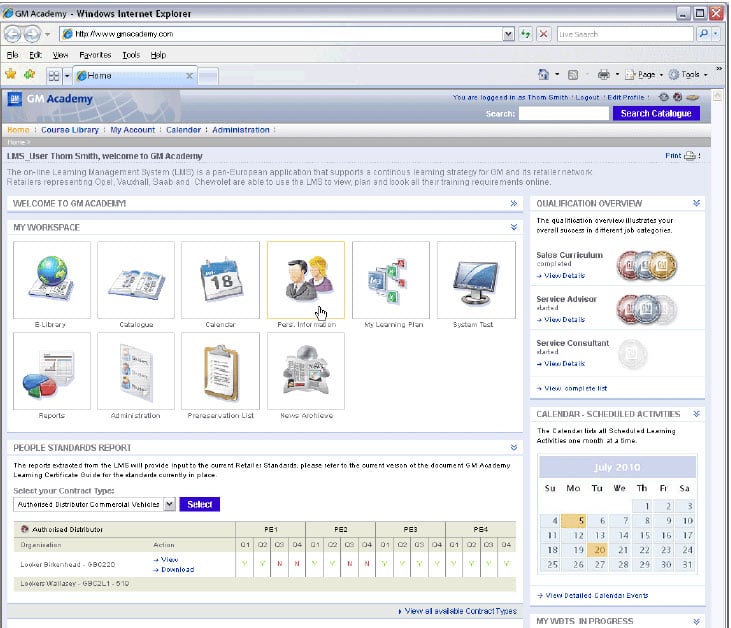Click View Detailed Calendar Events link
The width and height of the screenshot is (731, 628).
pos(596,595)
